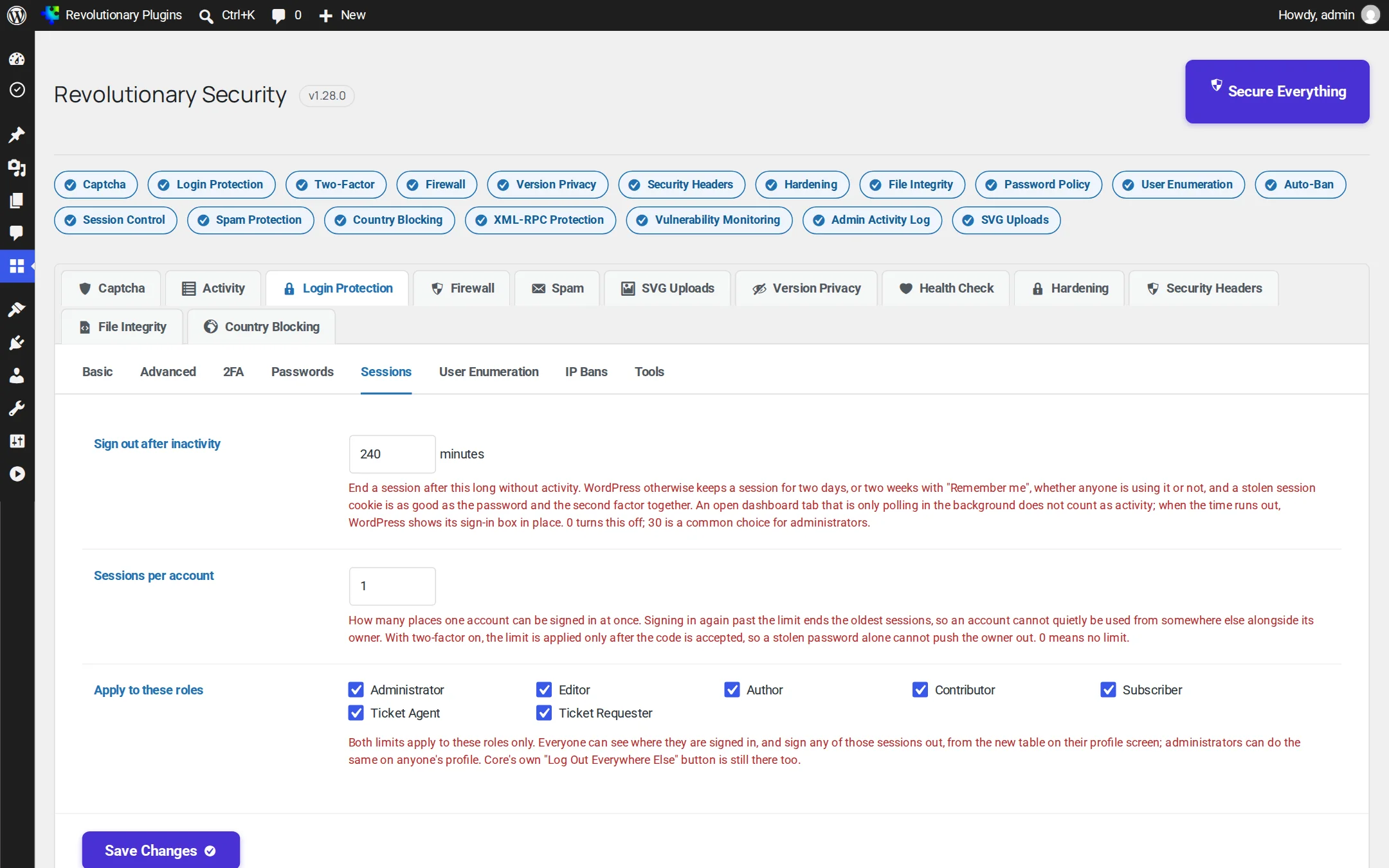
Task: Uncheck the Administrator role checkbox
Action: click(356, 690)
